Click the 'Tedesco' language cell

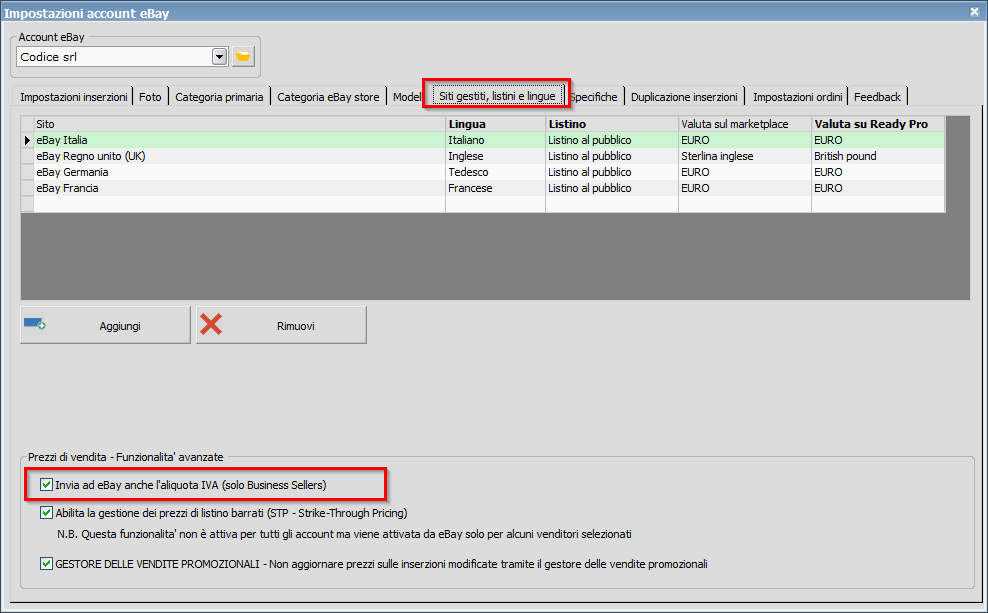pos(495,172)
